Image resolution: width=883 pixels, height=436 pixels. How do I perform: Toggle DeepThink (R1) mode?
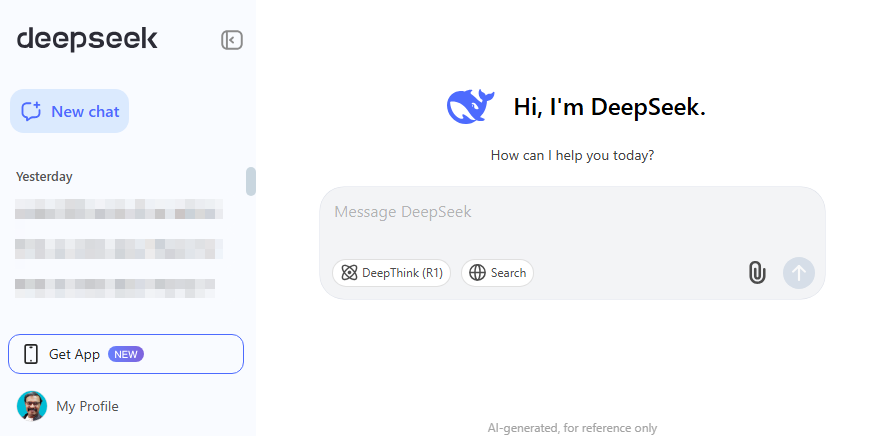click(391, 273)
